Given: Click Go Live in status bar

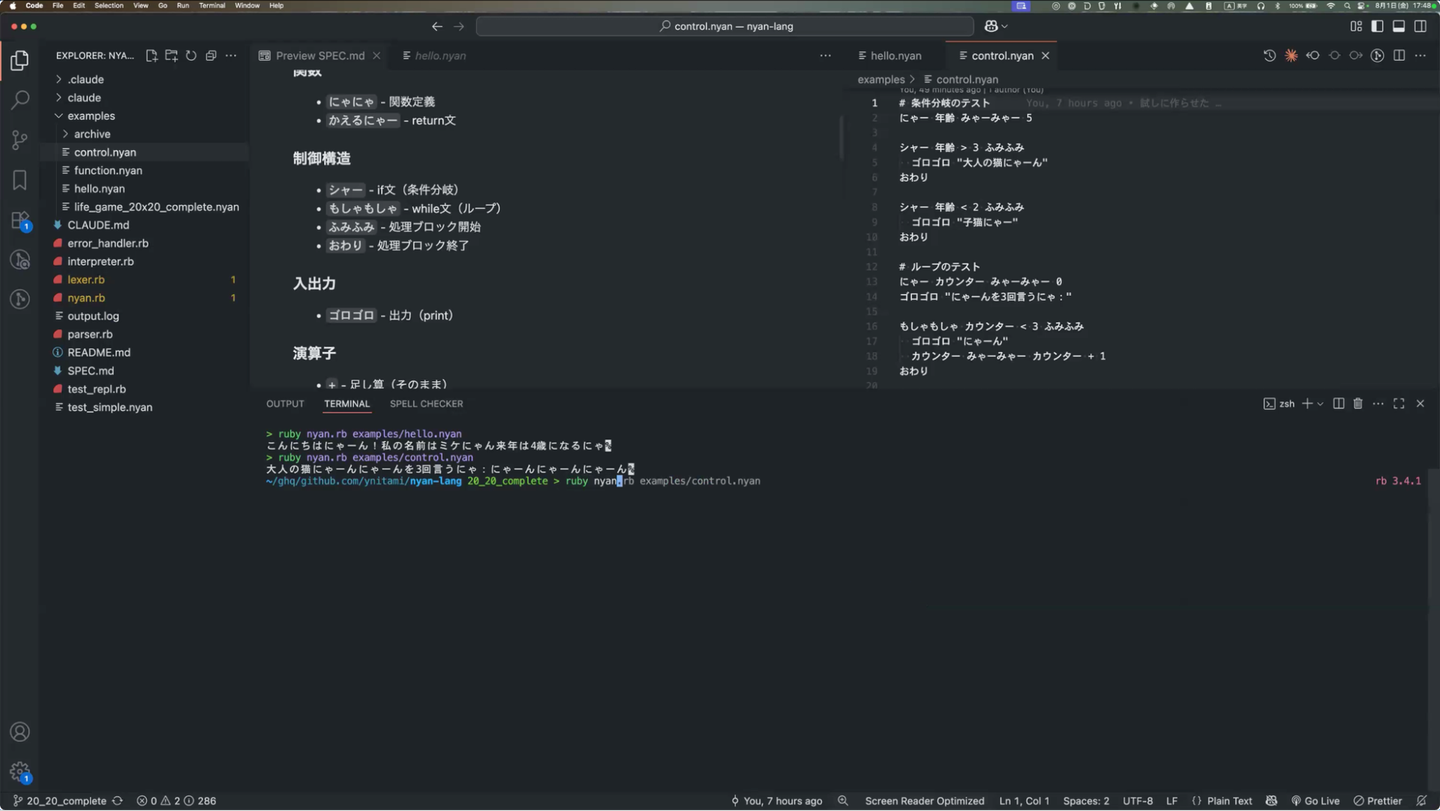Looking at the screenshot, I should tap(1315, 801).
